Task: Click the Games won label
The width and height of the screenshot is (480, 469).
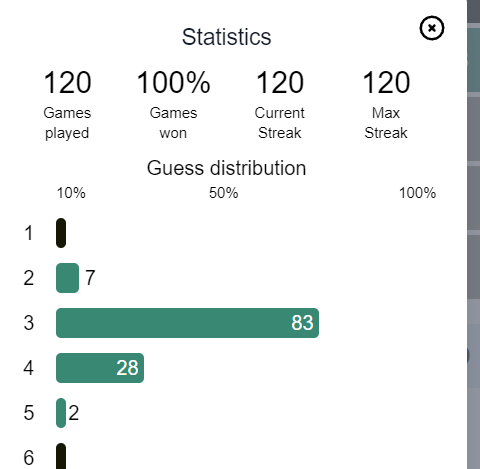Action: (173, 123)
